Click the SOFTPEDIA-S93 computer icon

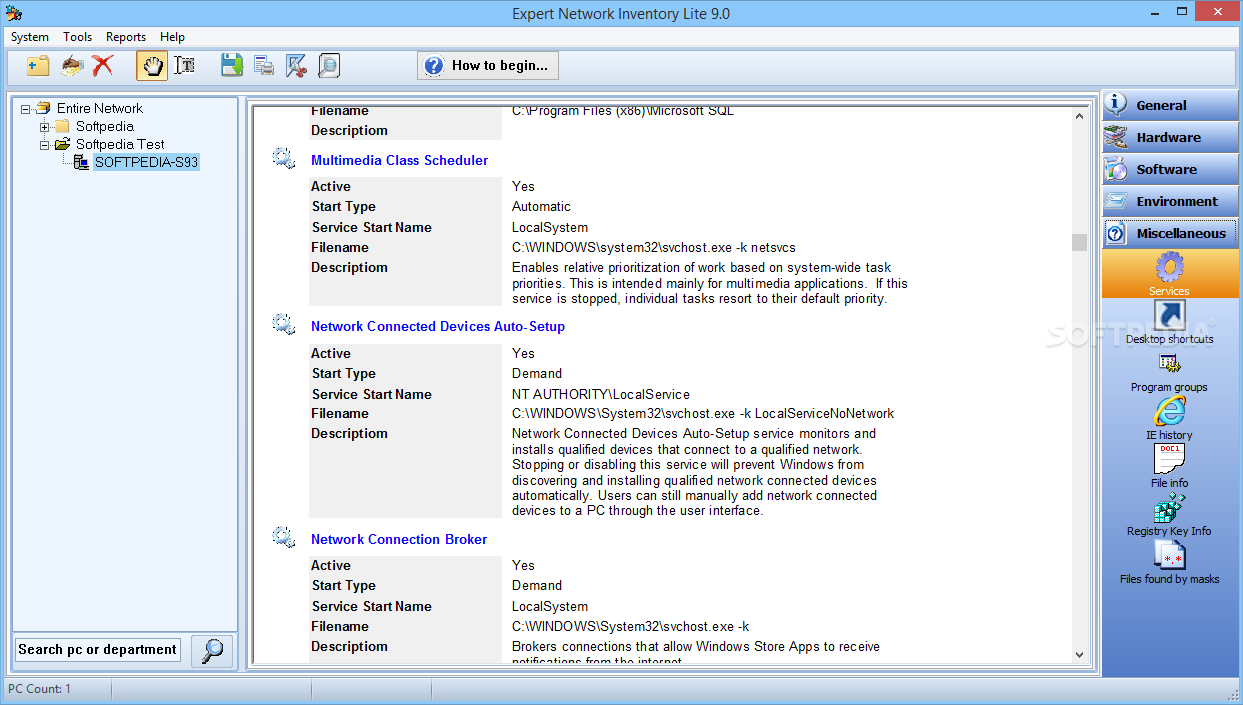81,162
